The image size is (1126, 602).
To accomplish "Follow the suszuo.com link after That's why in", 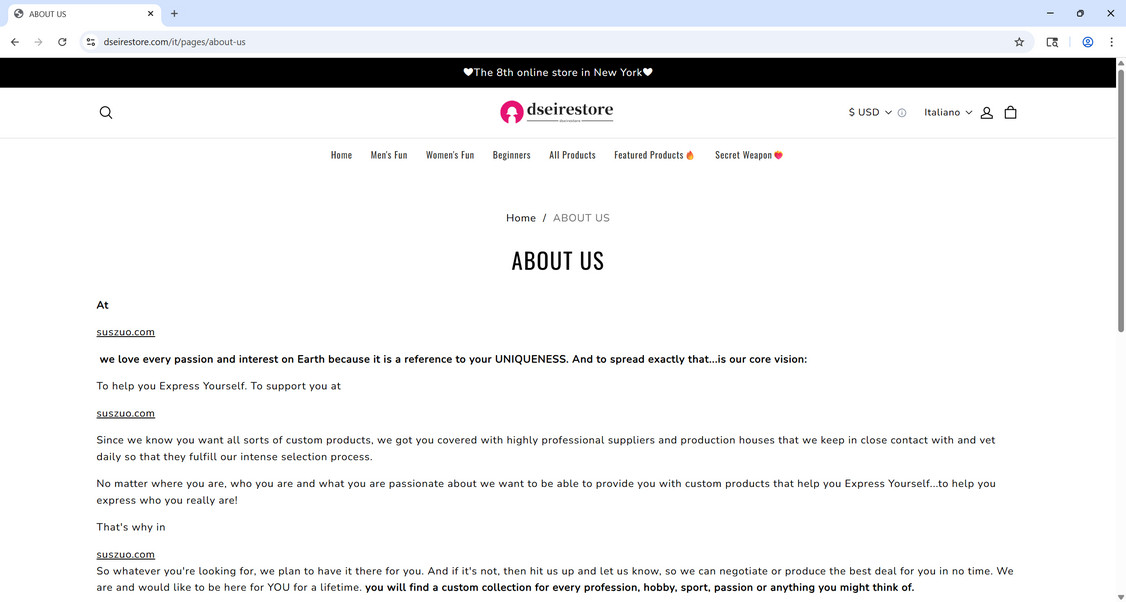I will (x=126, y=554).
